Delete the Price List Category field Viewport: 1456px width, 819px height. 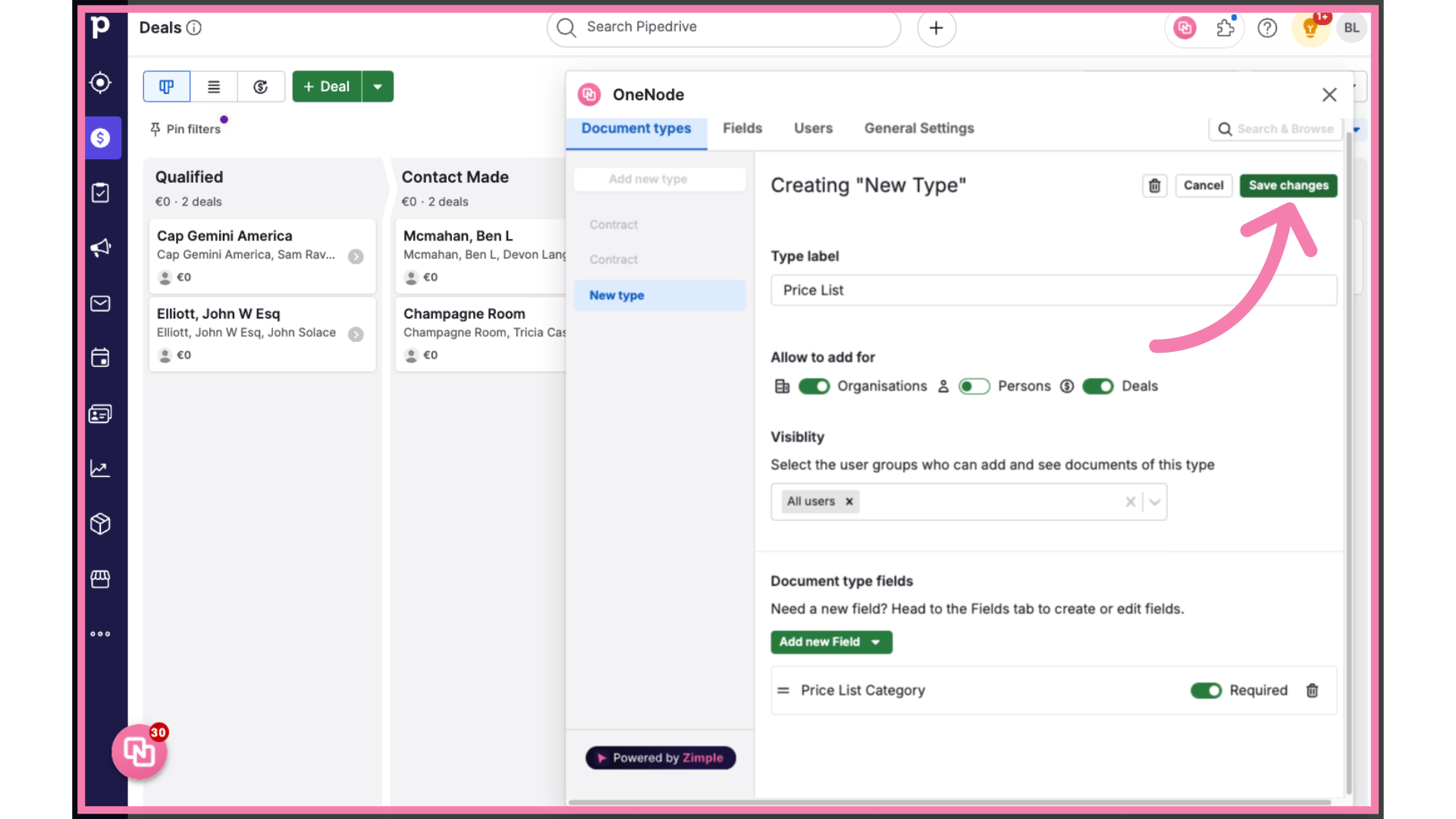point(1312,690)
